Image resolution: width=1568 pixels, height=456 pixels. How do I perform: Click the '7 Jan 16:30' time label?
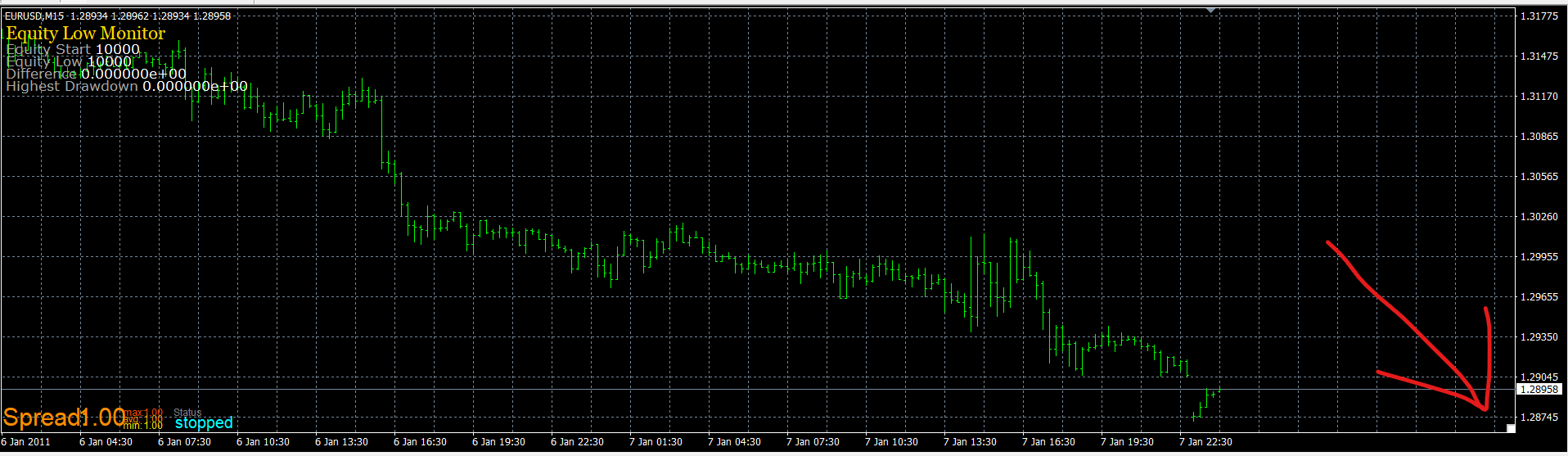click(x=1048, y=442)
